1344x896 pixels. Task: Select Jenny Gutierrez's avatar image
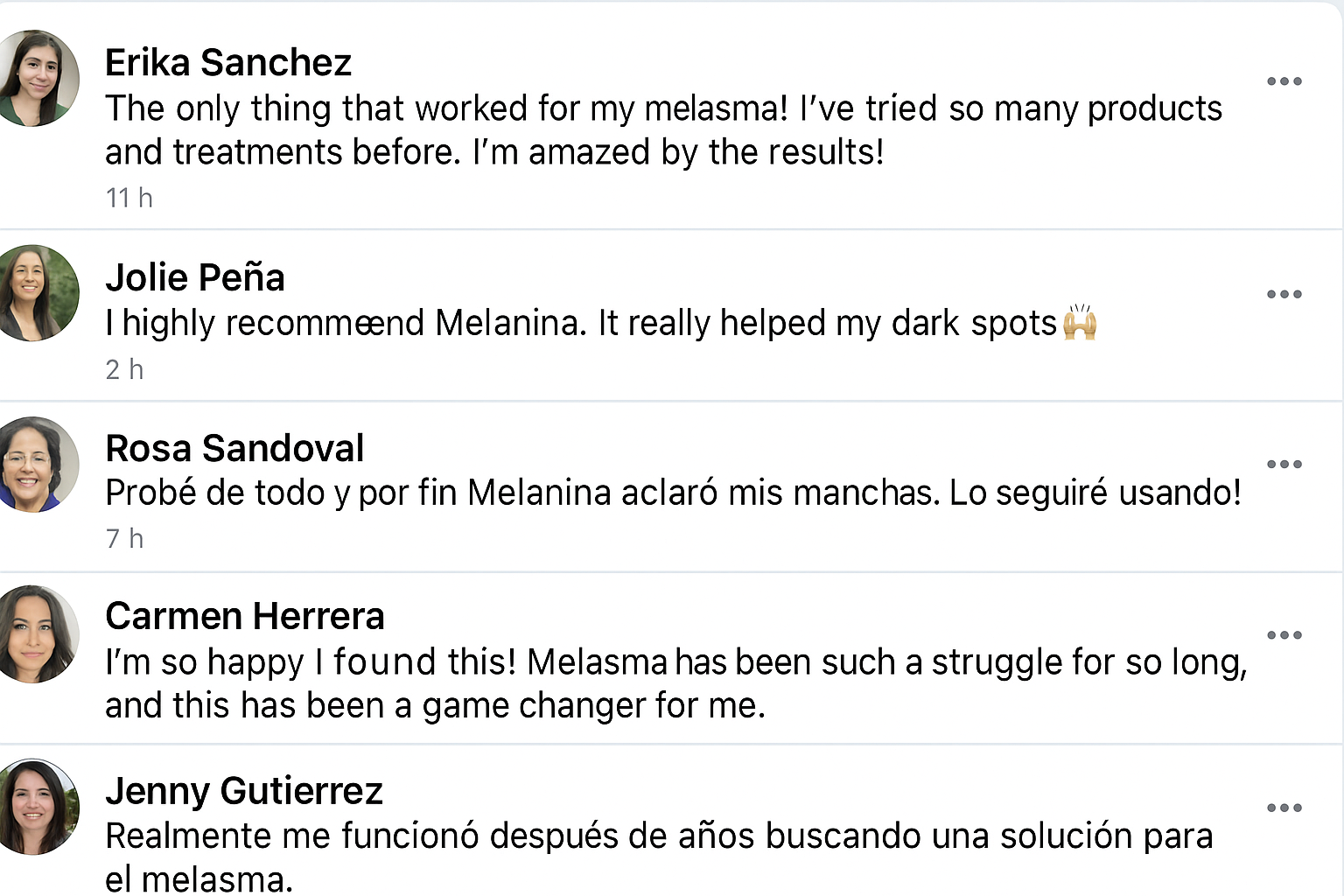click(36, 807)
